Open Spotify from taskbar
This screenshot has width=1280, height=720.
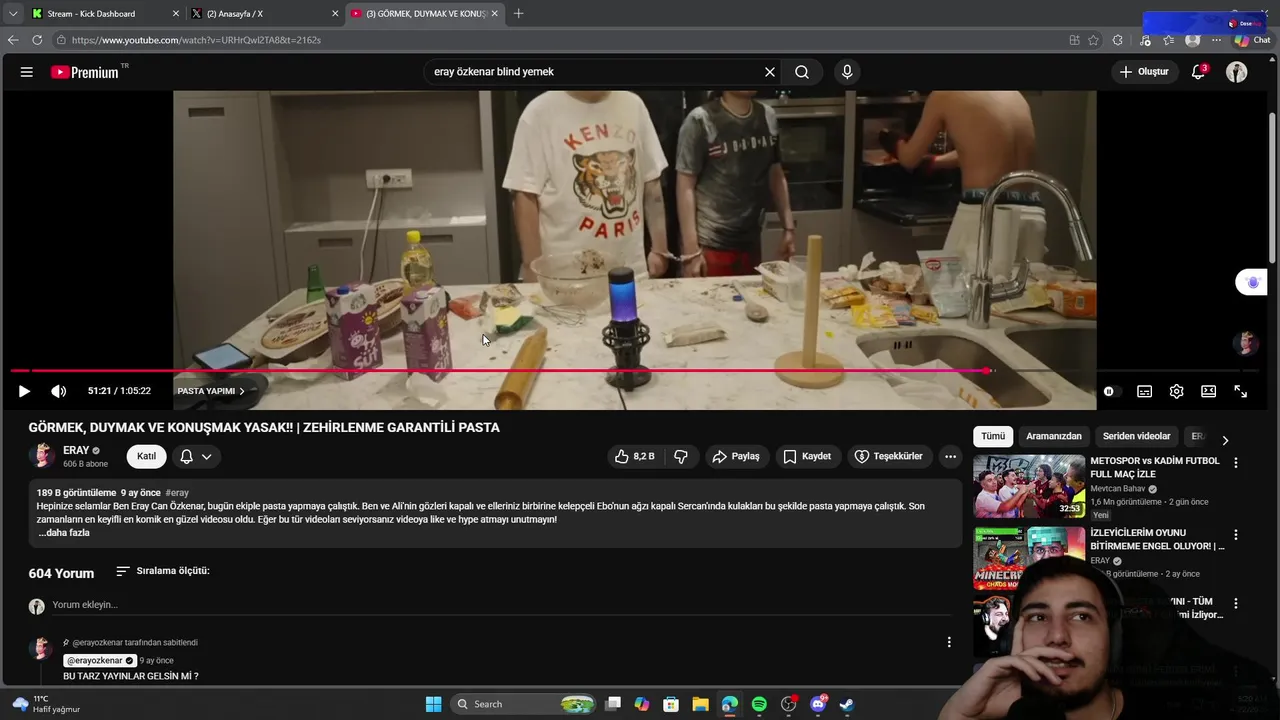759,704
